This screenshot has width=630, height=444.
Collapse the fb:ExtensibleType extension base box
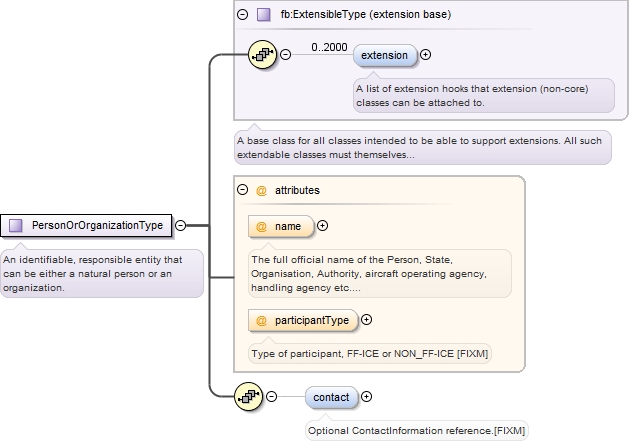[x=243, y=15]
